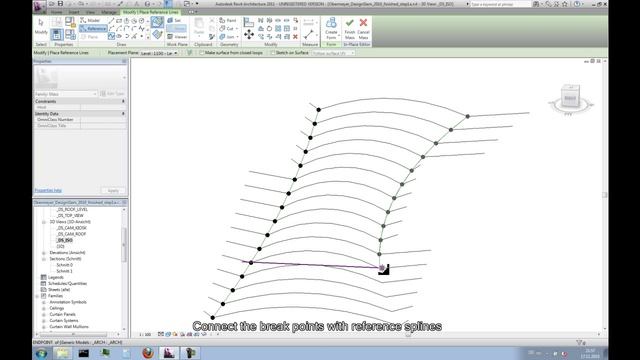640x360 pixels.
Task: Click the OmniClass Number value field
Action: pyautogui.click(x=104, y=120)
